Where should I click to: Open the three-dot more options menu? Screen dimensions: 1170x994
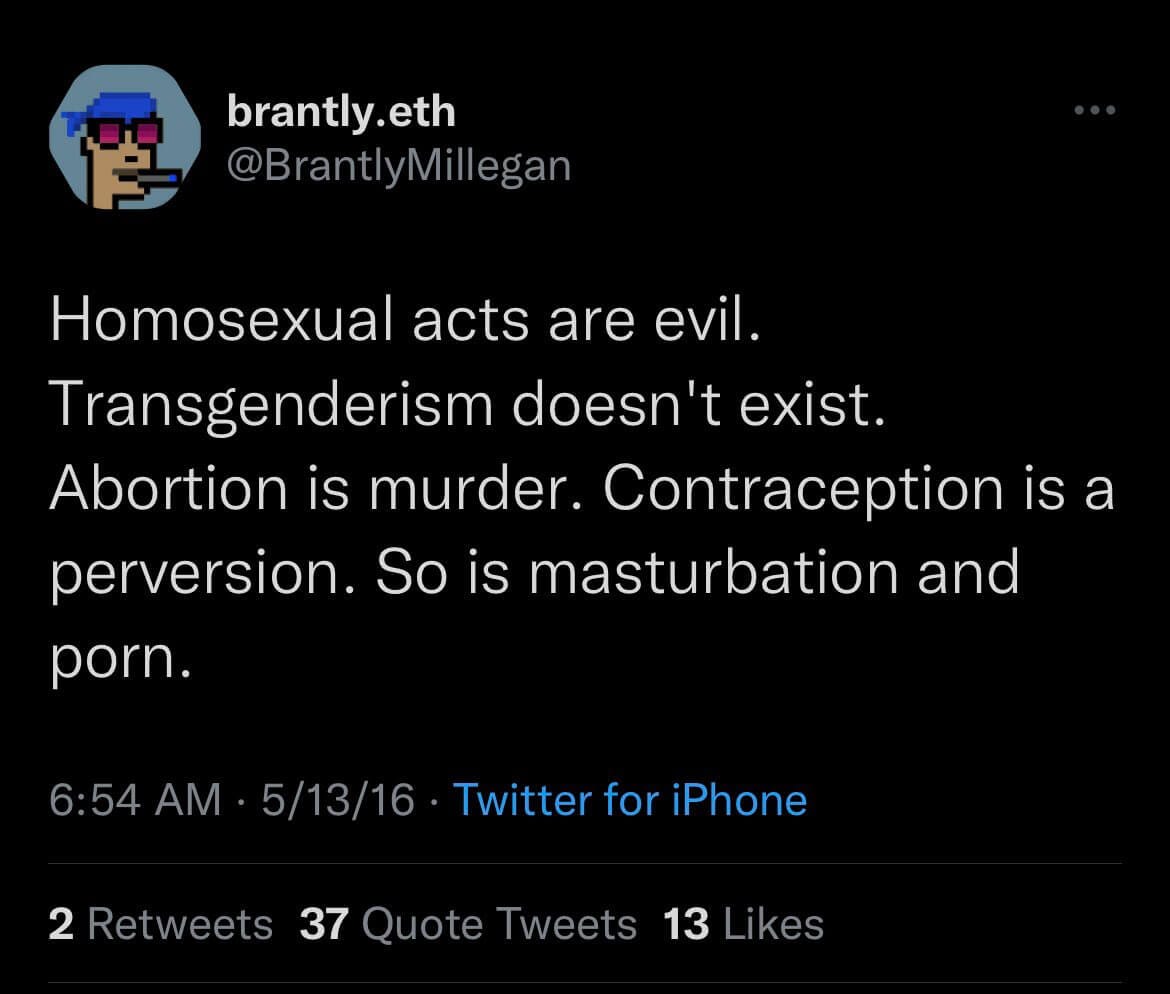(1093, 110)
